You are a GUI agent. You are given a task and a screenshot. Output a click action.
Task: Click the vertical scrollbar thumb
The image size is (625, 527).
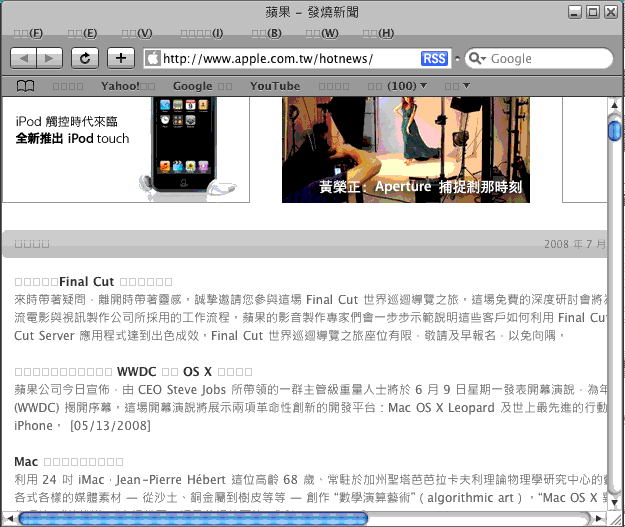[x=614, y=131]
